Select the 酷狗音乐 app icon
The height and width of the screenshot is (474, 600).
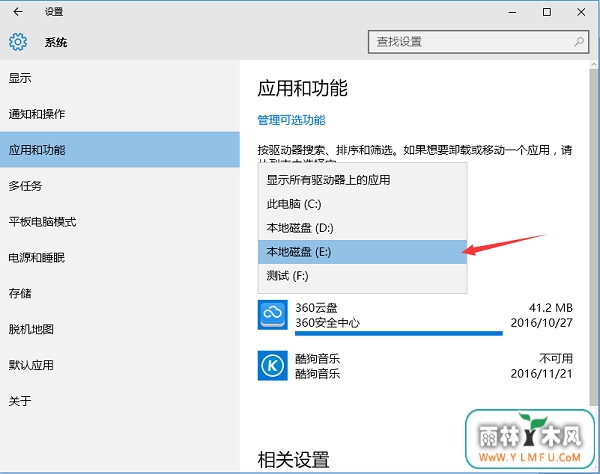[272, 366]
